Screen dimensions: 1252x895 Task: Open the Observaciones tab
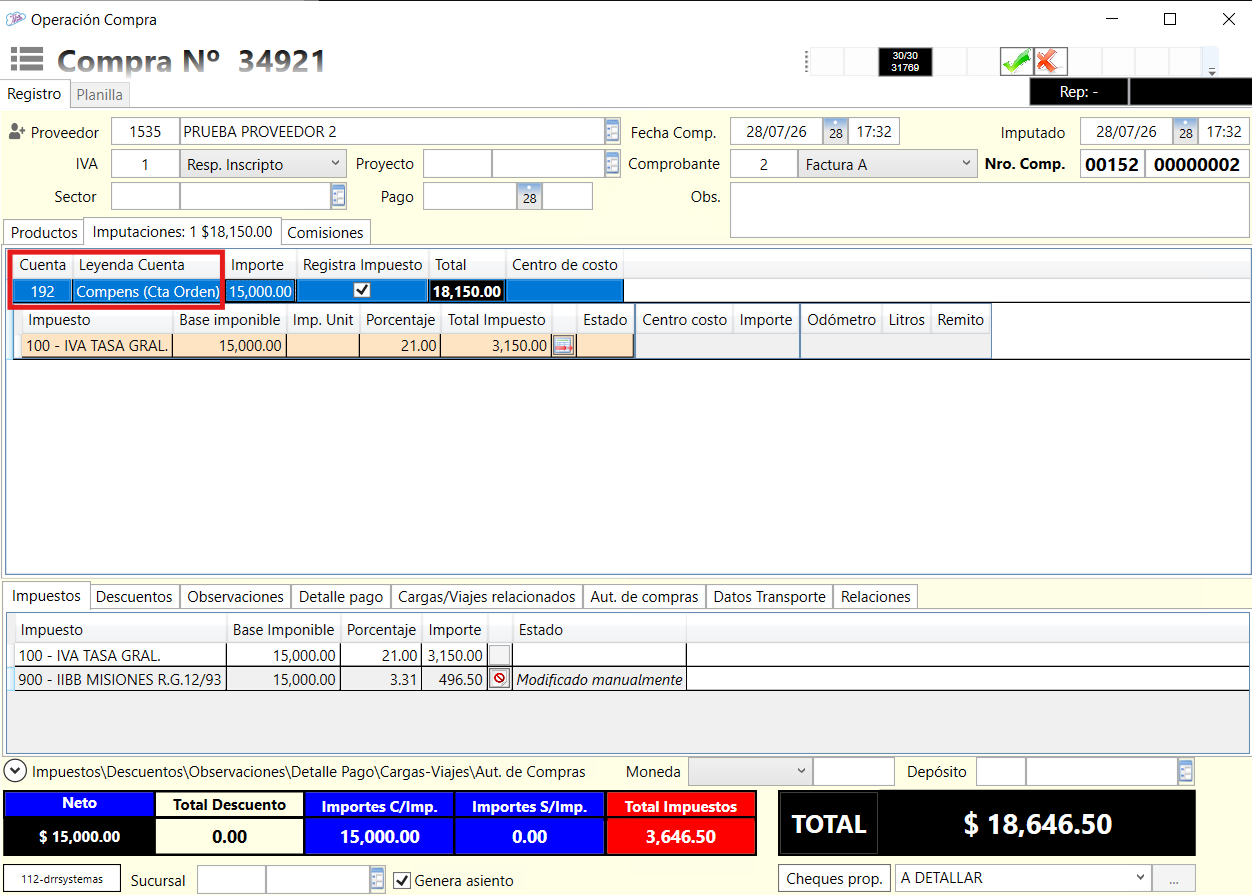click(236, 596)
